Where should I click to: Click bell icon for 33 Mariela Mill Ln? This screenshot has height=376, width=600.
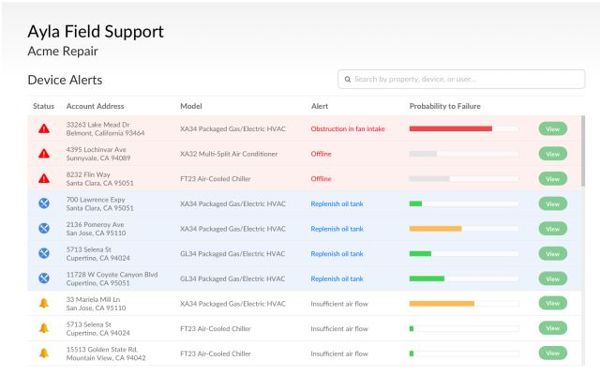tap(44, 303)
